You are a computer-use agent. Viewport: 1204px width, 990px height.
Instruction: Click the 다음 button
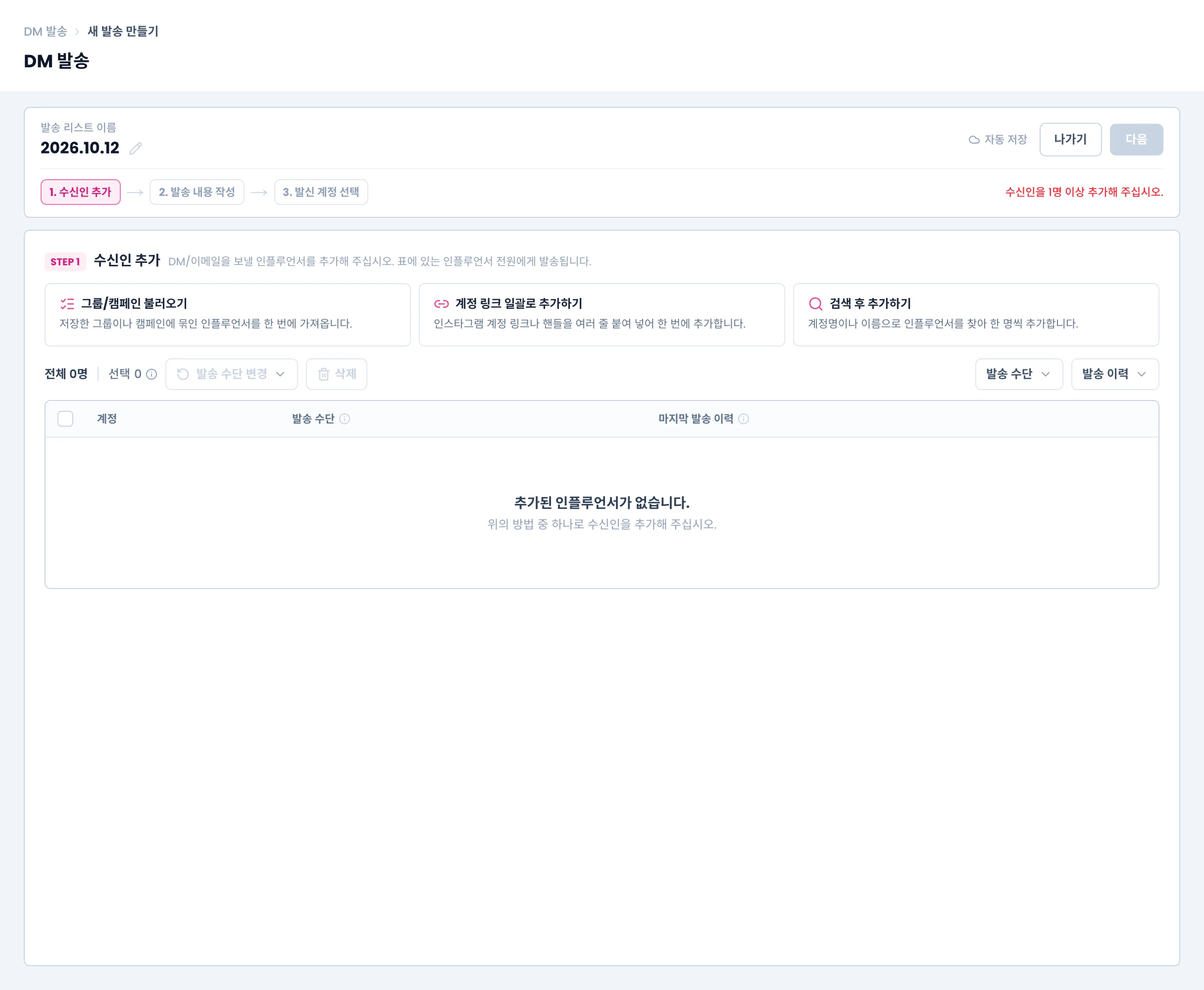tap(1136, 140)
